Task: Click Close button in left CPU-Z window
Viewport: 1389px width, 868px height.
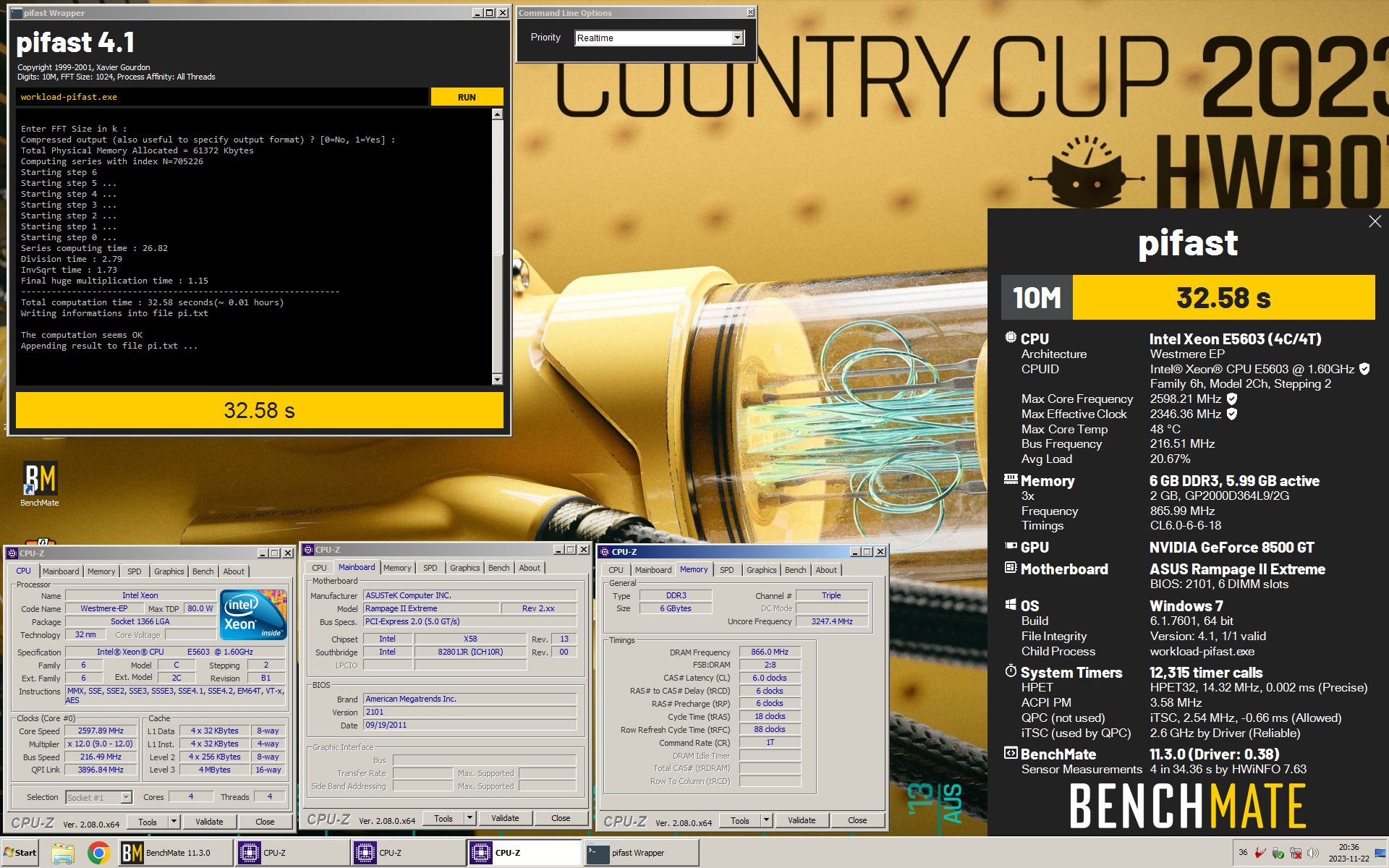Action: pos(265,822)
